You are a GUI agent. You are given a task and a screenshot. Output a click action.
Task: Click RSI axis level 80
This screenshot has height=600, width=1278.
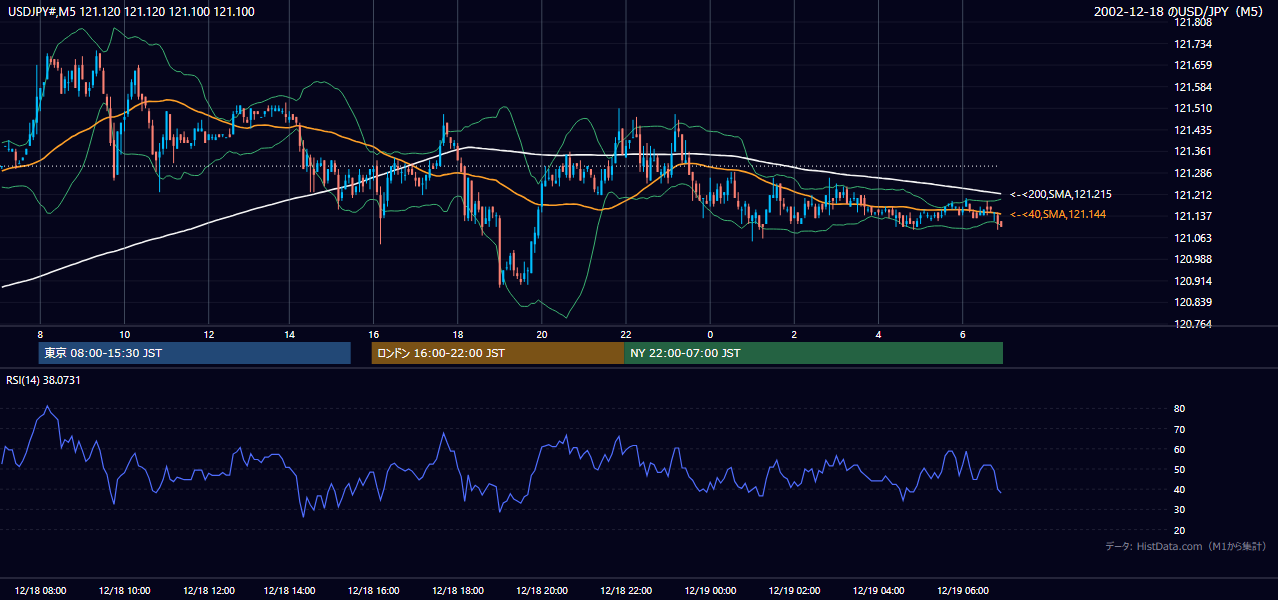(x=1180, y=409)
